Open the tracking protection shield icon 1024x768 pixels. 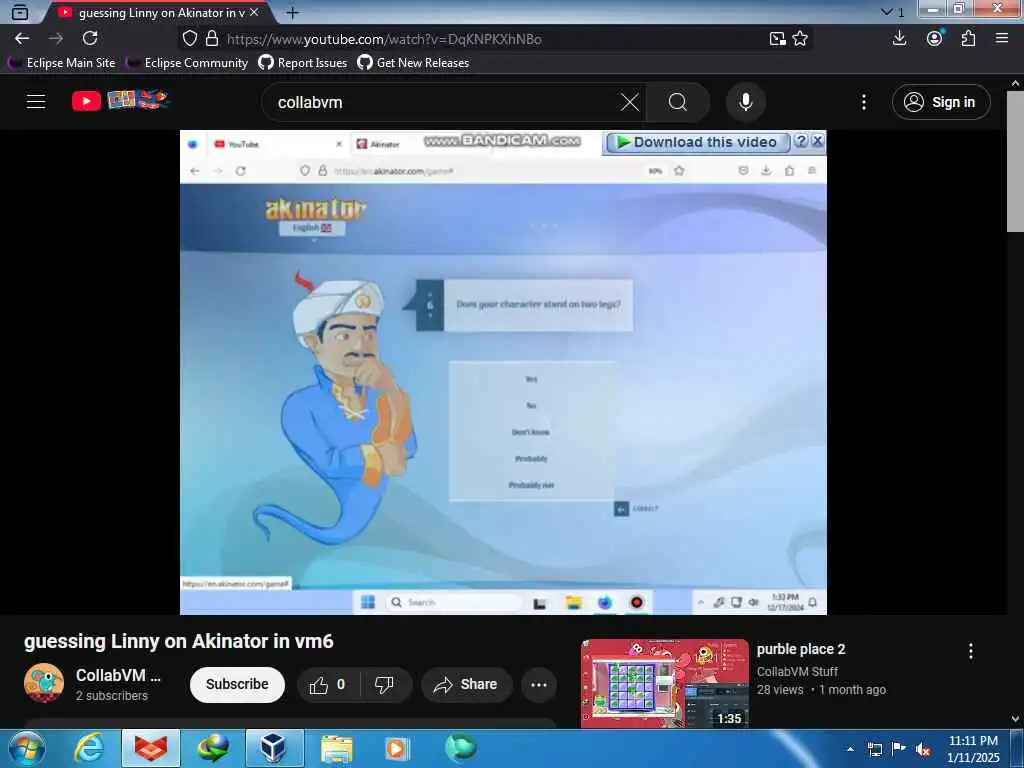[x=189, y=39]
